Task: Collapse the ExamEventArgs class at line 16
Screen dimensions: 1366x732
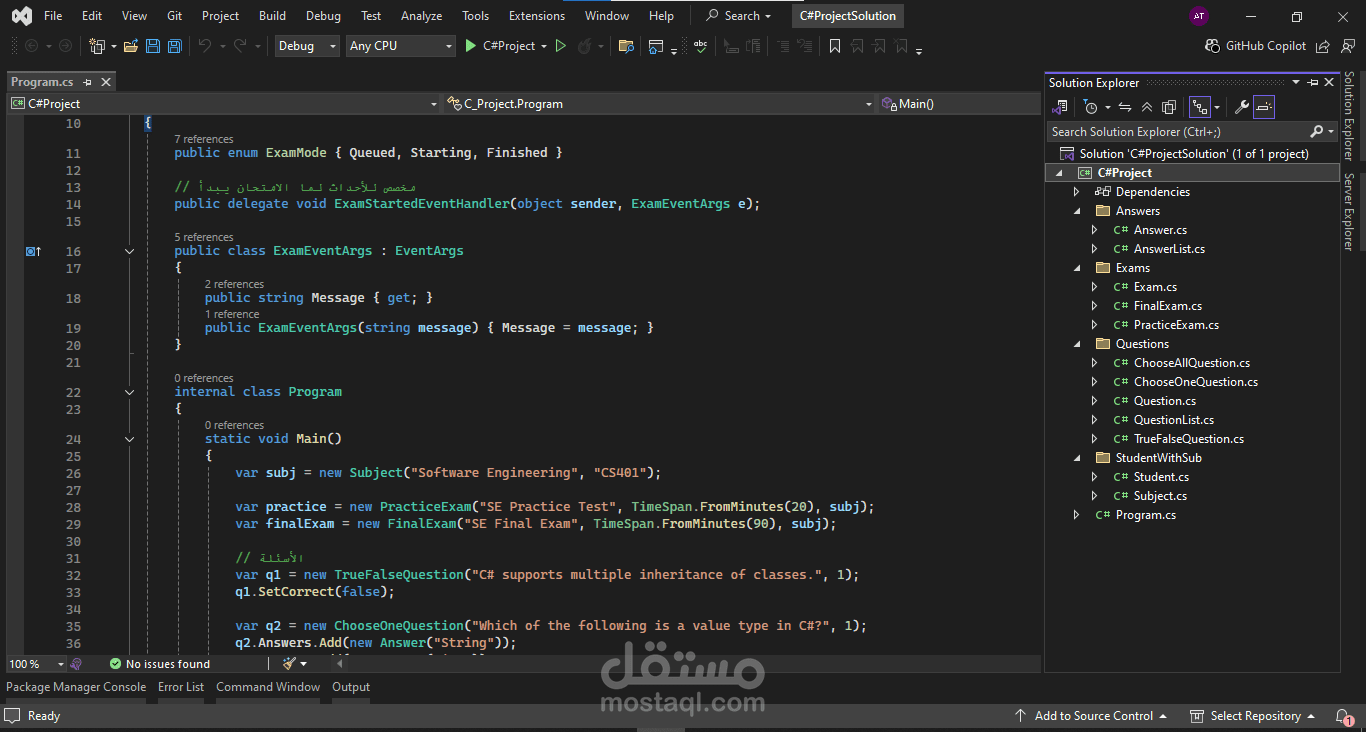Action: pos(129,251)
